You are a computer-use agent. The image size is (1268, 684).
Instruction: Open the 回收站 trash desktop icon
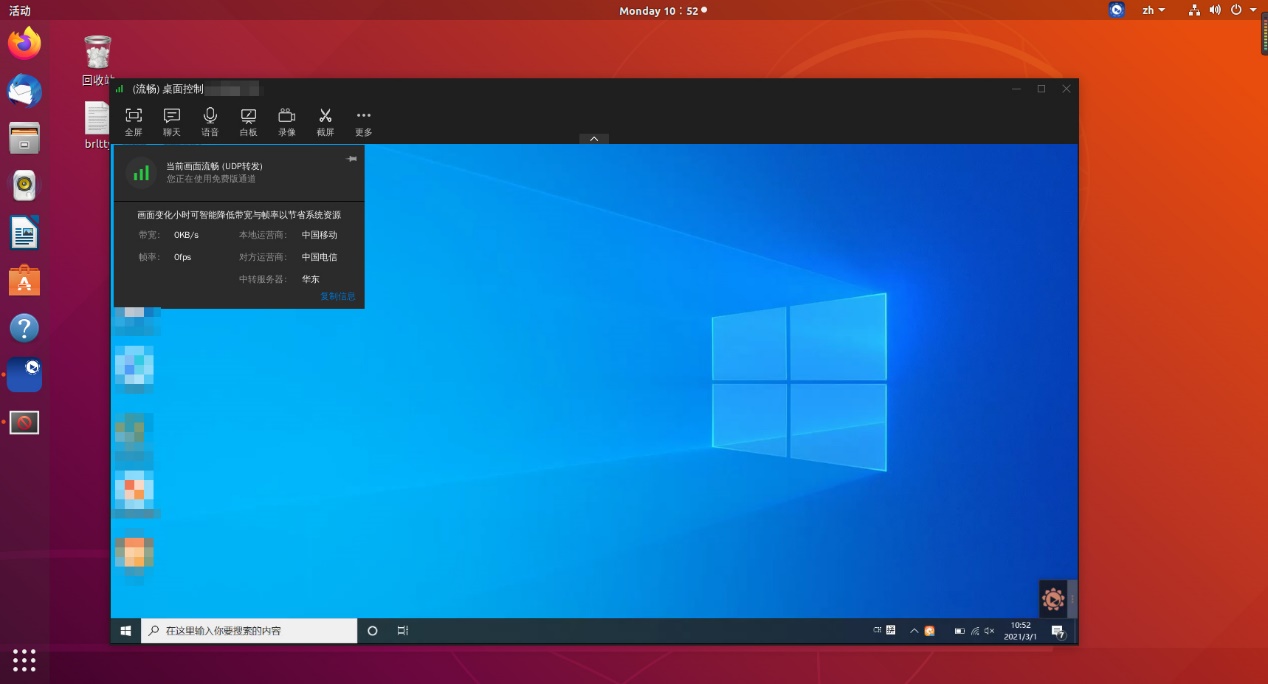click(x=98, y=60)
